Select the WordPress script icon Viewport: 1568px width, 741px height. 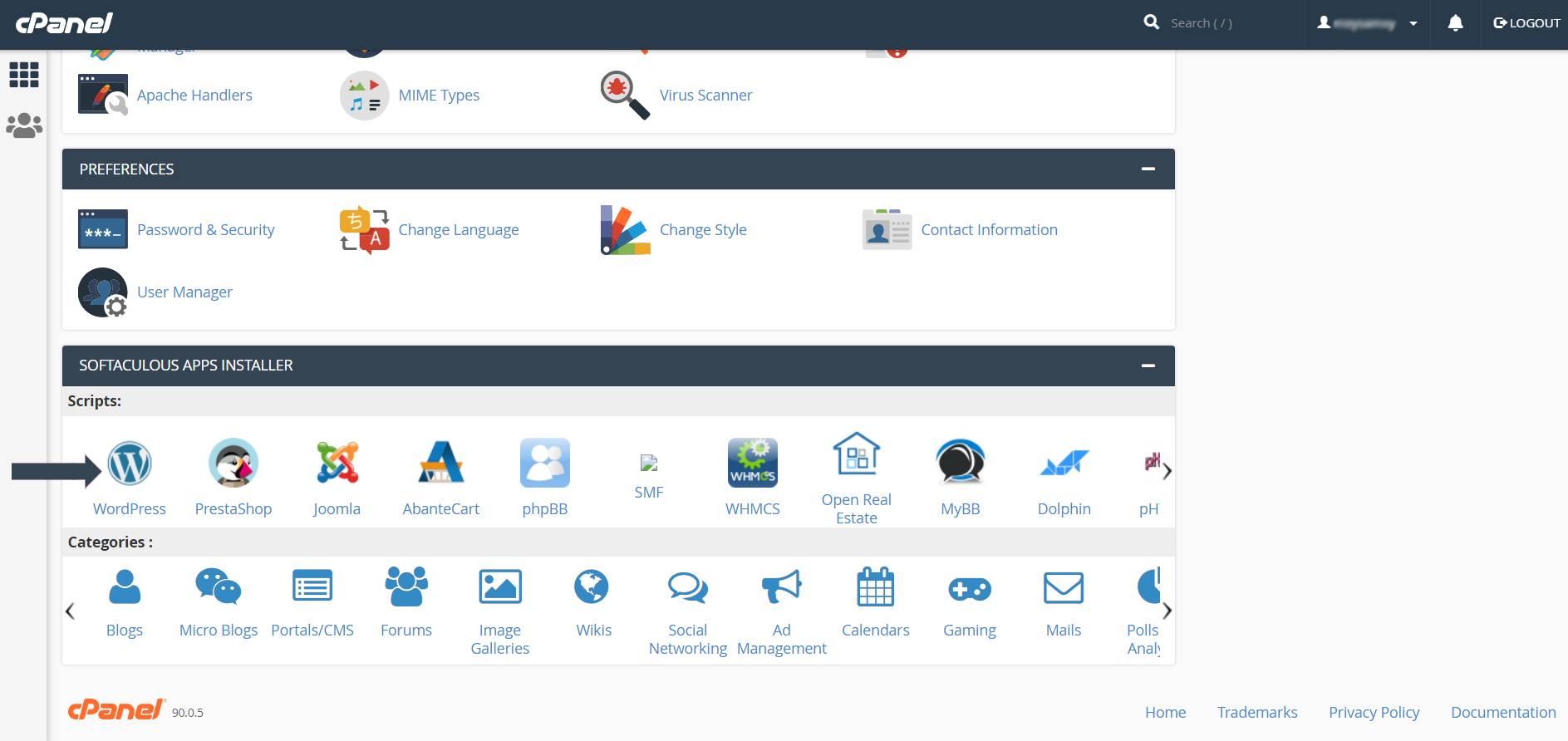(x=130, y=463)
